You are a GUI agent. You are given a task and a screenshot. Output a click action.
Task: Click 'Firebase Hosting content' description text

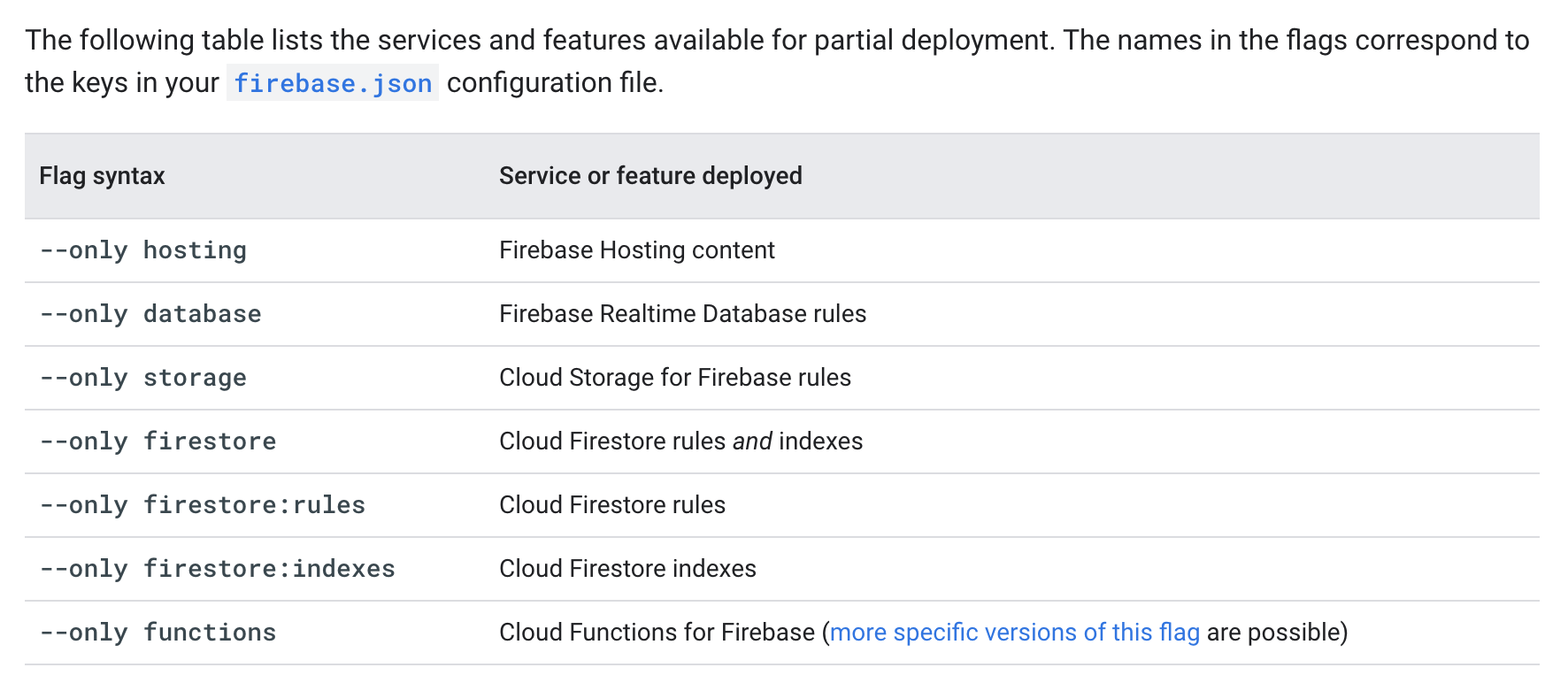click(636, 250)
